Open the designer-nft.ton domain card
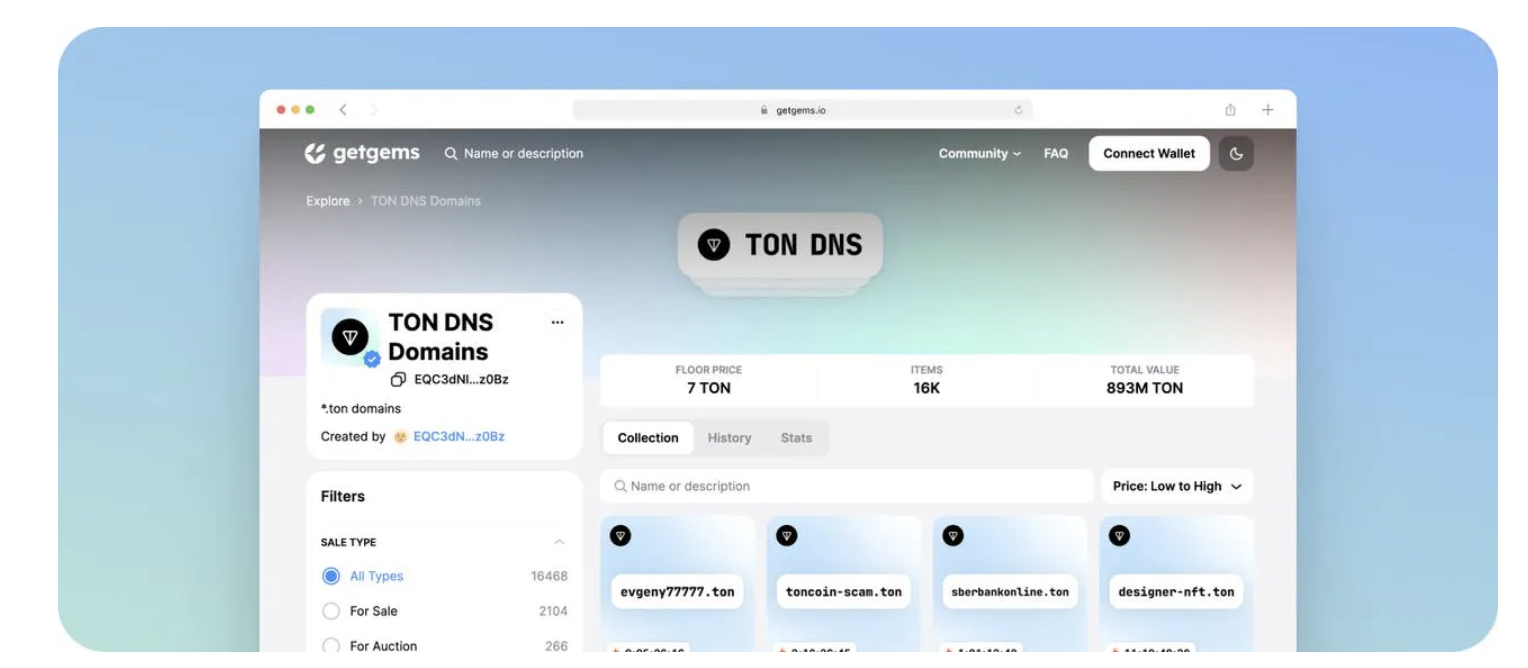Image resolution: width=1528 pixels, height=668 pixels. [x=1176, y=584]
